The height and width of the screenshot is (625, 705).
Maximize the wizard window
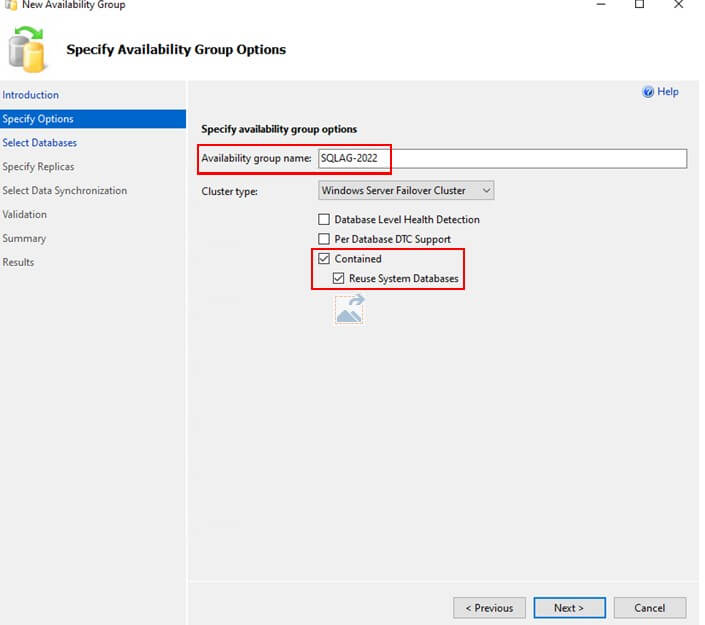[640, 5]
